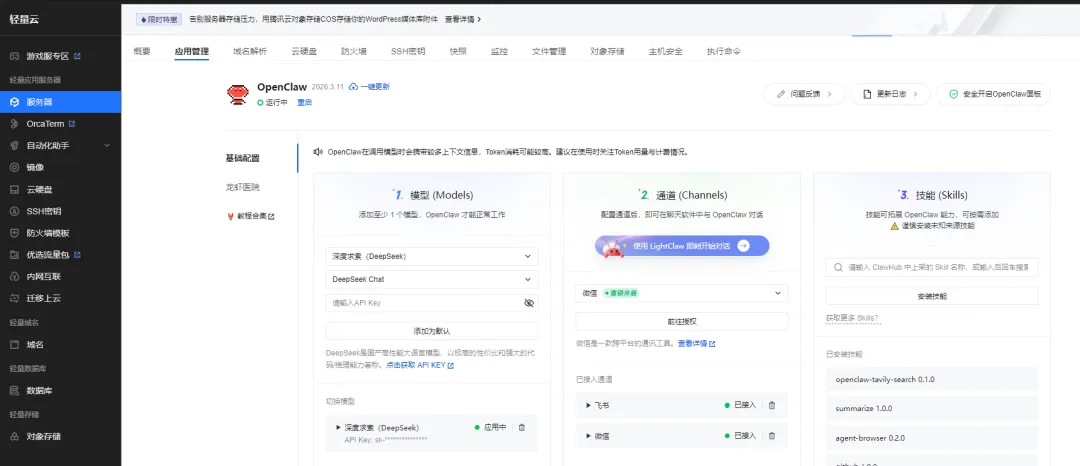Click the search icon in Skill search box
Image resolution: width=1080 pixels, height=466 pixels.
point(838,268)
